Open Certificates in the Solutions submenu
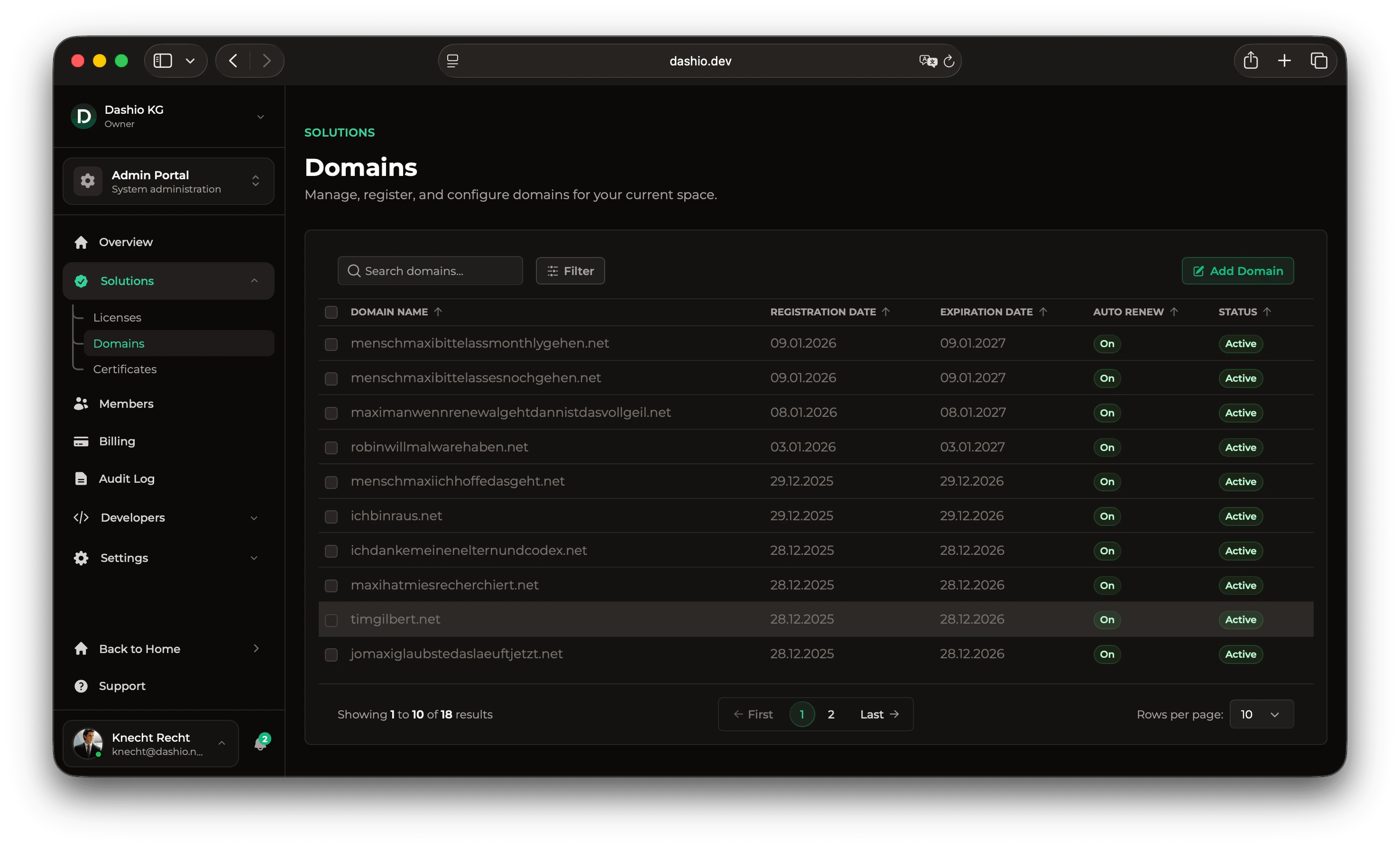The width and height of the screenshot is (1400, 847). (x=125, y=369)
